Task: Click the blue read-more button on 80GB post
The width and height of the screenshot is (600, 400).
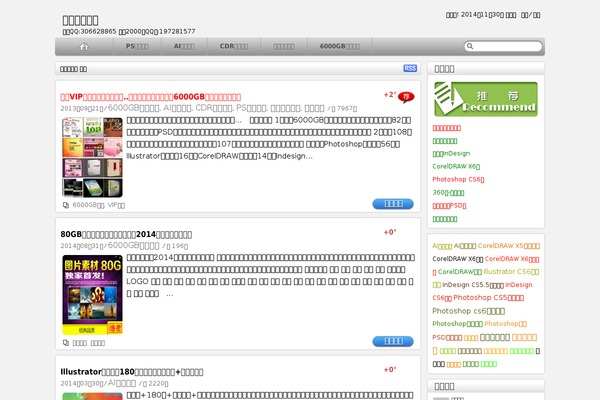Action: [393, 341]
